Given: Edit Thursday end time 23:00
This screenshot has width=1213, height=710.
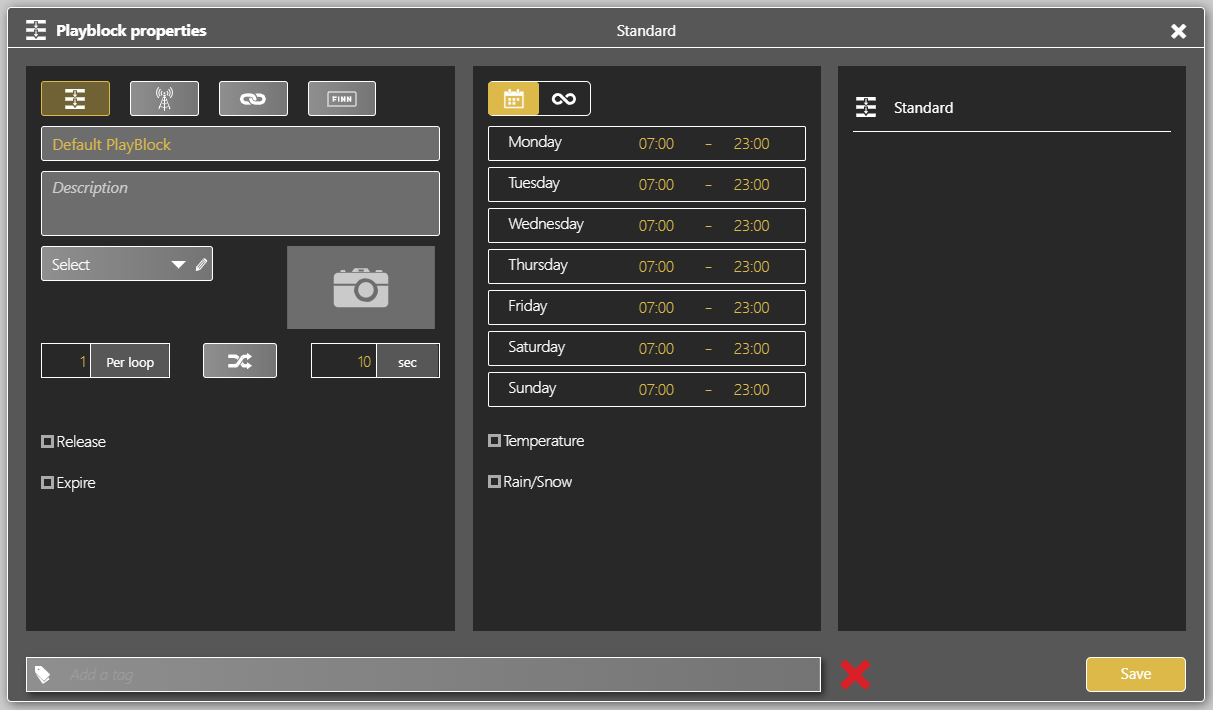Looking at the screenshot, I should (751, 267).
